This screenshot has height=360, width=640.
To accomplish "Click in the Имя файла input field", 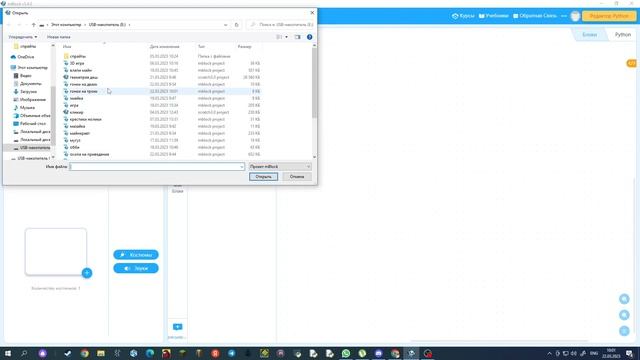I will click(x=157, y=167).
